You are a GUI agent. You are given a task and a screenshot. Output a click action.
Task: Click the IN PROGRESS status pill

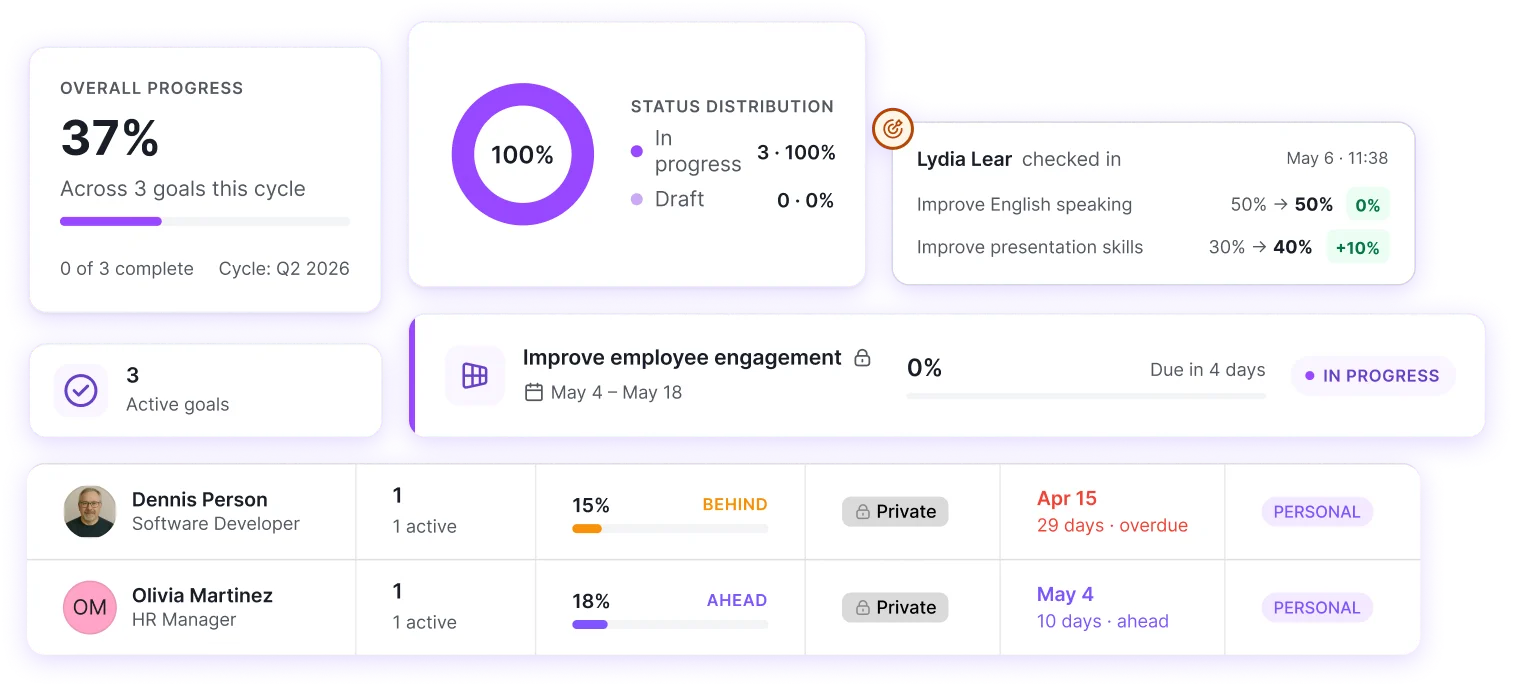pos(1373,376)
